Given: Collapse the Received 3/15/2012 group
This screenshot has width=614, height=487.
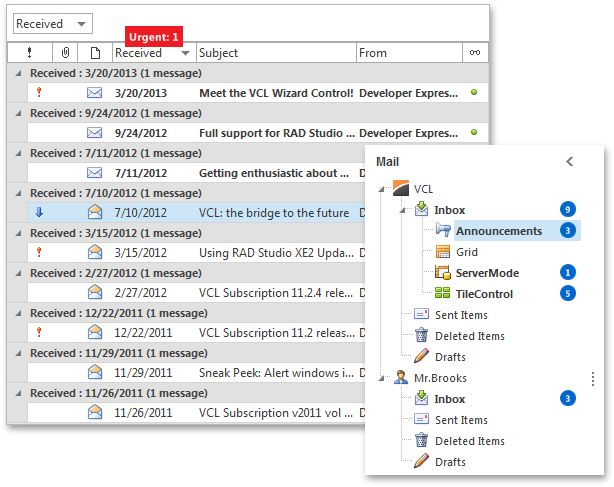Looking at the screenshot, I should (18, 233).
